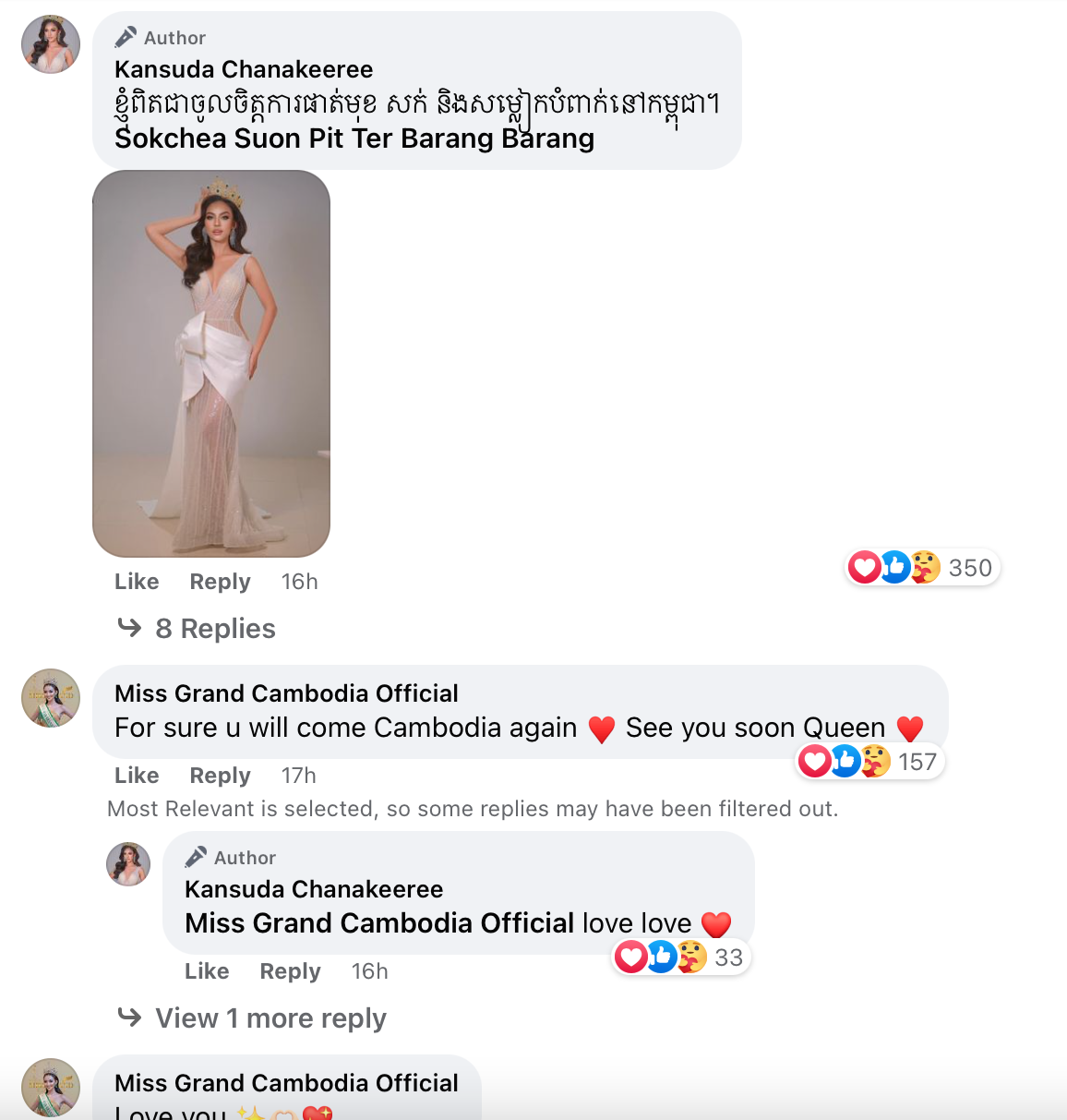The image size is (1067, 1120).
Task: Click Kansuda's avatar on the top comment
Action: (x=51, y=44)
